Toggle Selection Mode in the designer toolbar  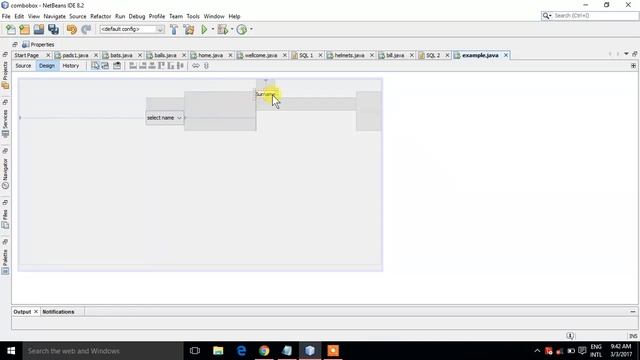tap(95, 66)
